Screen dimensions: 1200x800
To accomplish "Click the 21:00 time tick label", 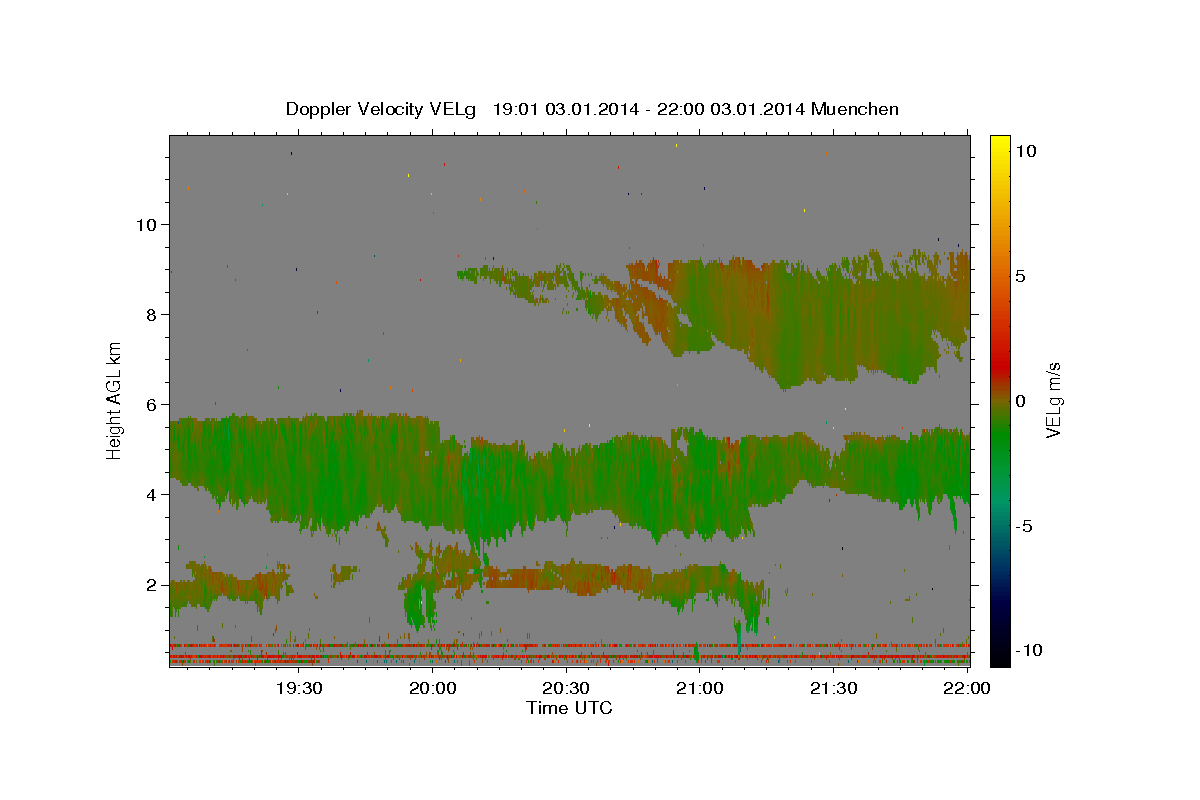I will click(x=699, y=689).
